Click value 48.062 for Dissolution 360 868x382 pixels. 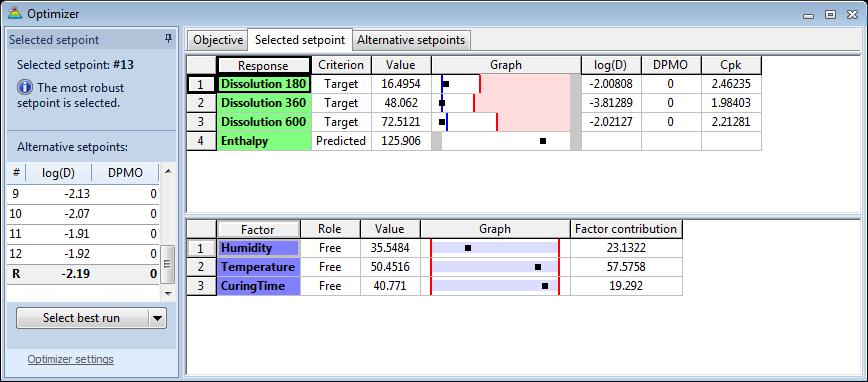401,103
